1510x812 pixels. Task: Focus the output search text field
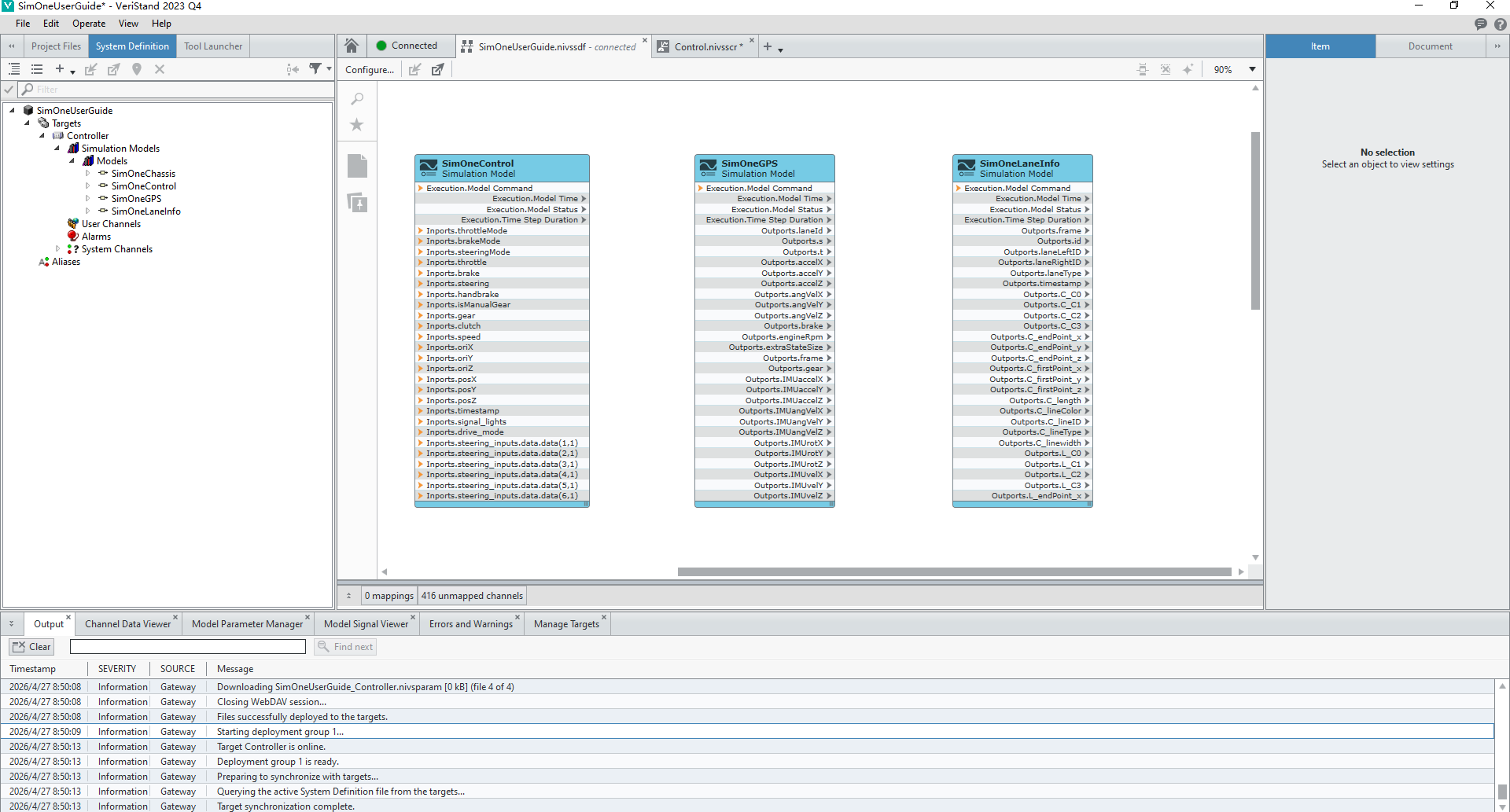pos(188,647)
